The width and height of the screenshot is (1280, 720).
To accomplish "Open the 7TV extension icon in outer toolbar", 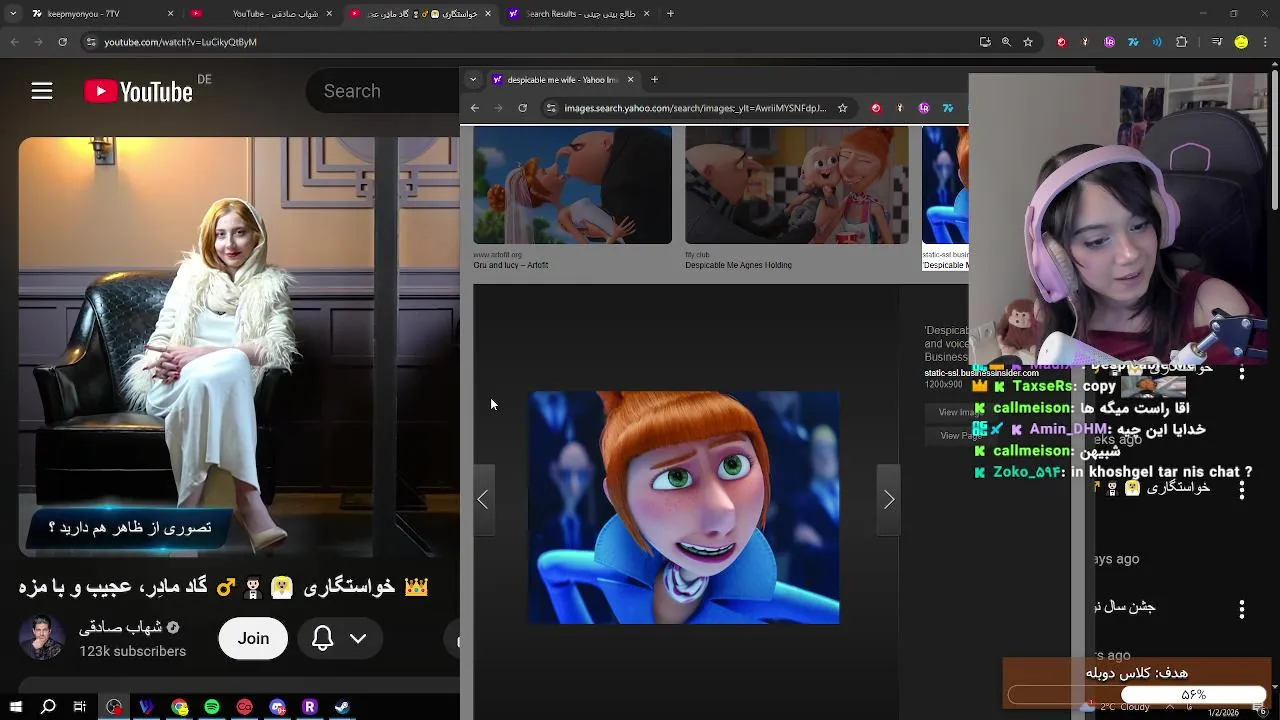I will coord(1133,42).
